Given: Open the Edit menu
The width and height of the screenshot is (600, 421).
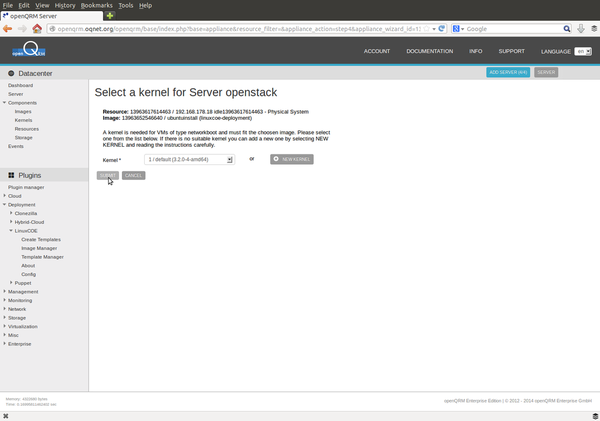Looking at the screenshot, I should (24, 5).
